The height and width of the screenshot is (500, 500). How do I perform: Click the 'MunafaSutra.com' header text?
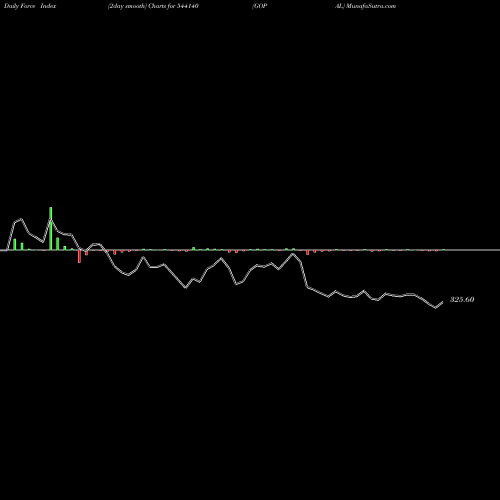[x=371, y=6]
